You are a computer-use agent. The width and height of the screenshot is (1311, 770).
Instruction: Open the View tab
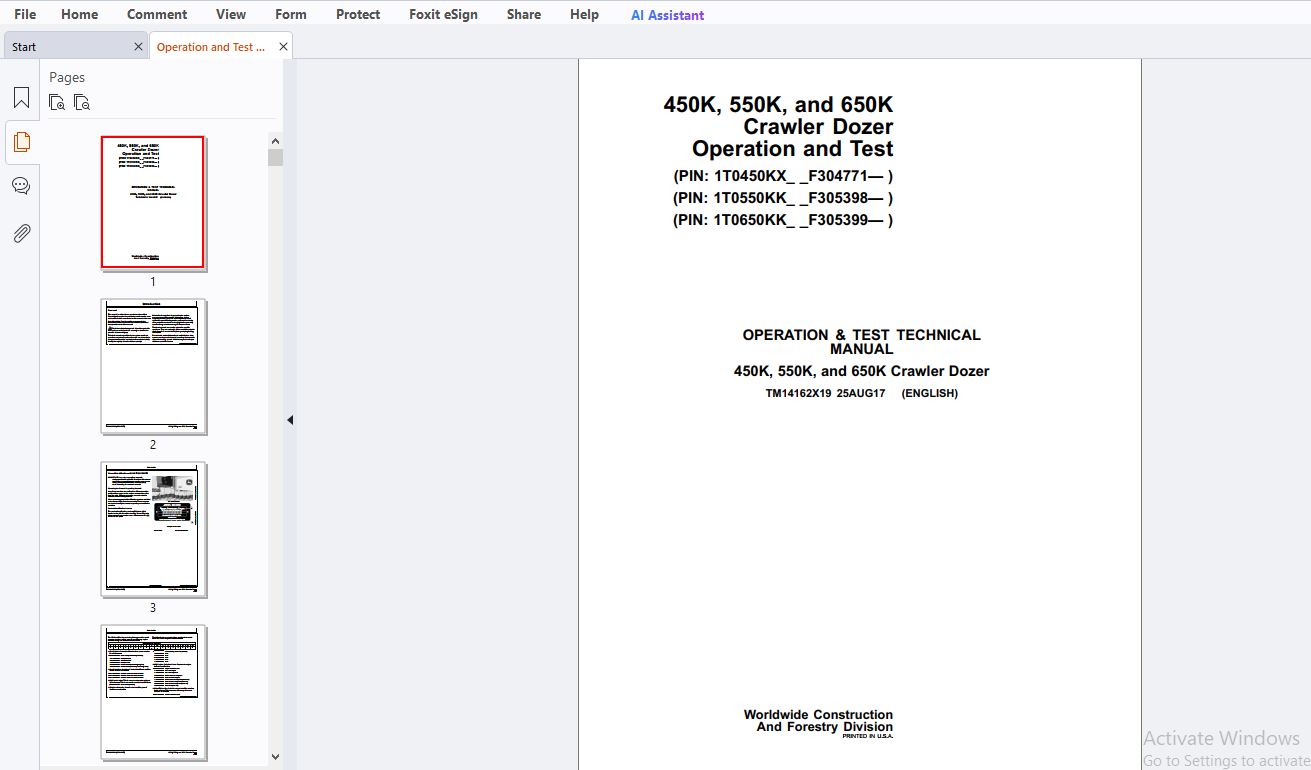(231, 14)
